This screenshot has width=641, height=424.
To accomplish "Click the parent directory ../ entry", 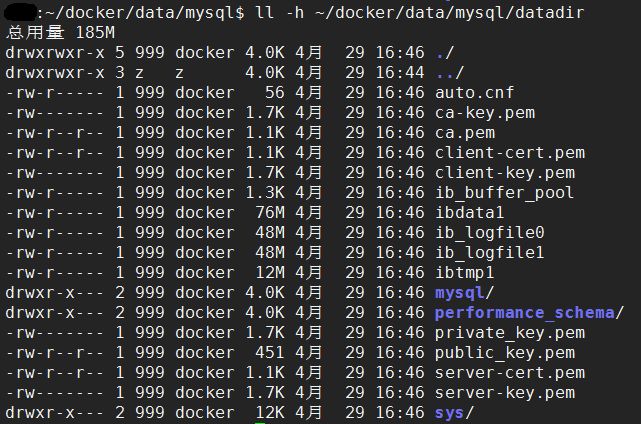I will pos(450,73).
